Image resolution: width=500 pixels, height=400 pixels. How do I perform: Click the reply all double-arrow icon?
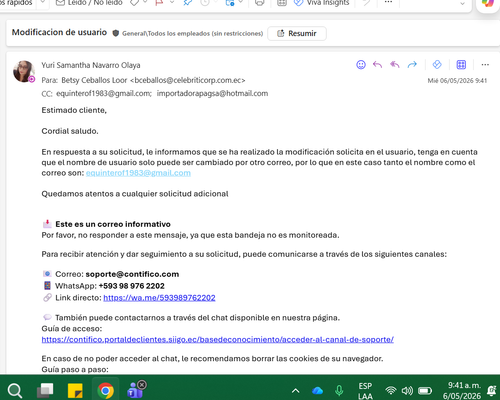click(x=395, y=65)
